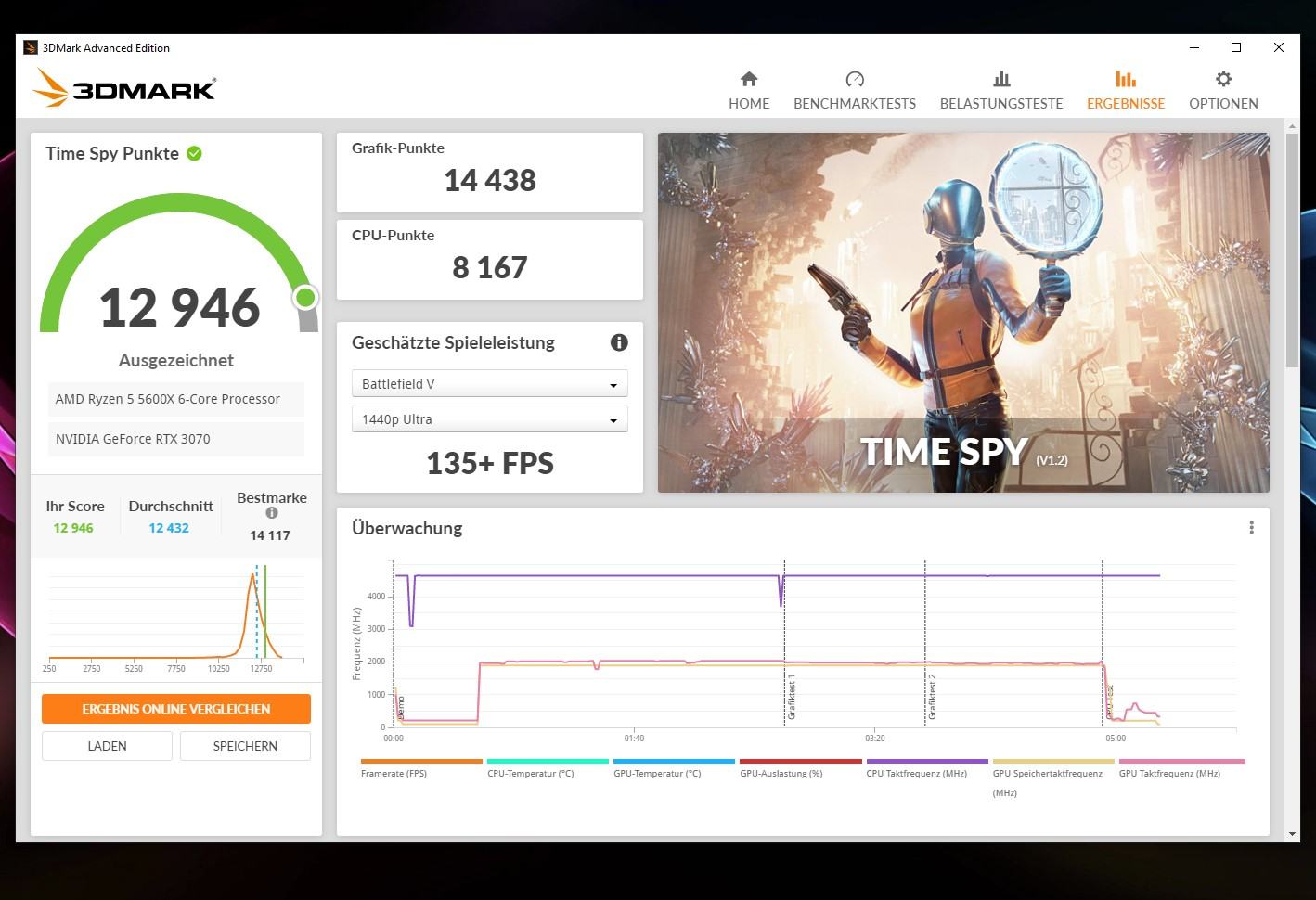Switch to BENCHMARKTESTS tab
The height and width of the screenshot is (900, 1316).
point(855,91)
